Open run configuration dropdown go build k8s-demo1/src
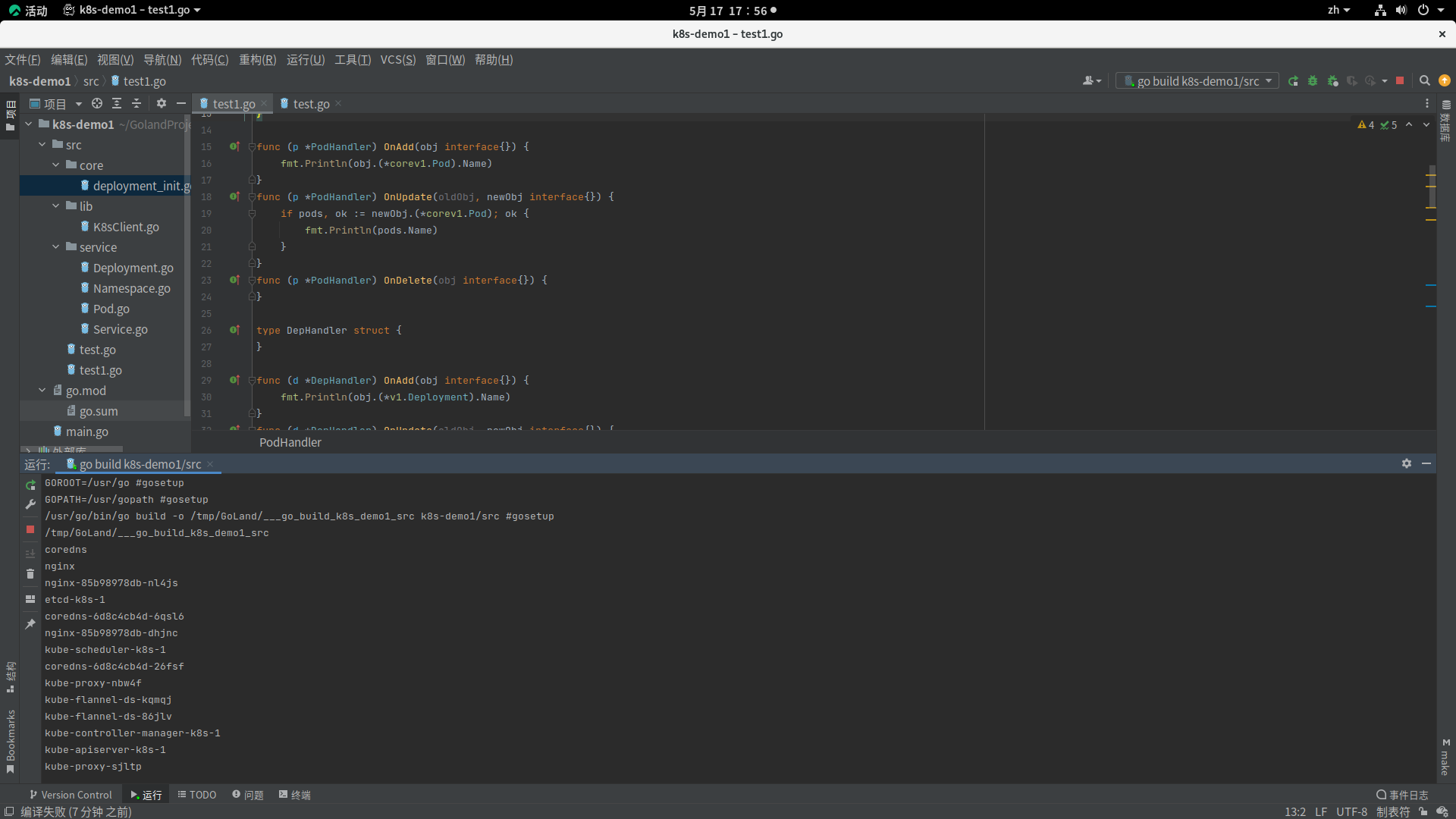The width and height of the screenshot is (1456, 819). tap(1197, 81)
